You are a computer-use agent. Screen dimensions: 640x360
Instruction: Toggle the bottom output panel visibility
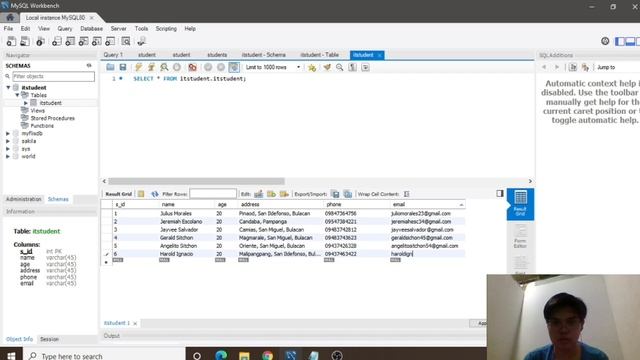630,41
